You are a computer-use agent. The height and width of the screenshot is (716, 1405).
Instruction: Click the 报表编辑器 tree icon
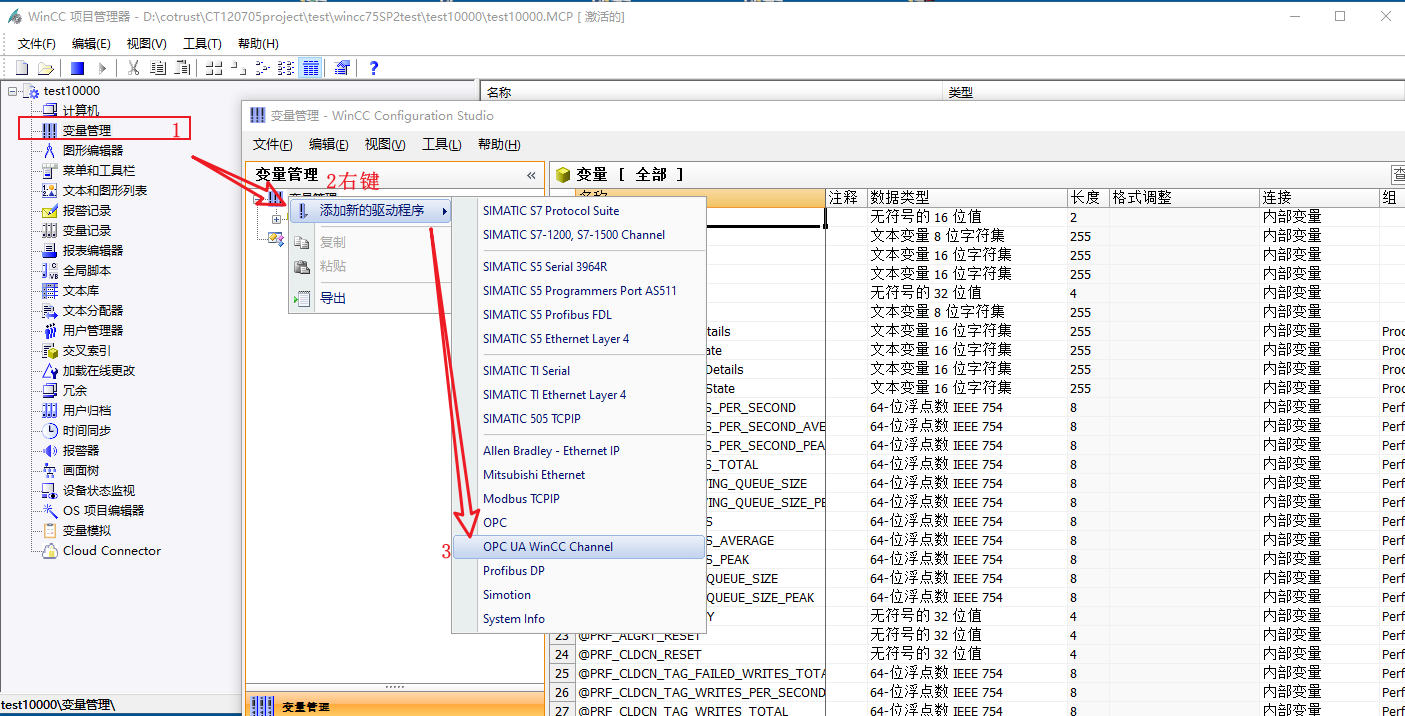pos(50,250)
